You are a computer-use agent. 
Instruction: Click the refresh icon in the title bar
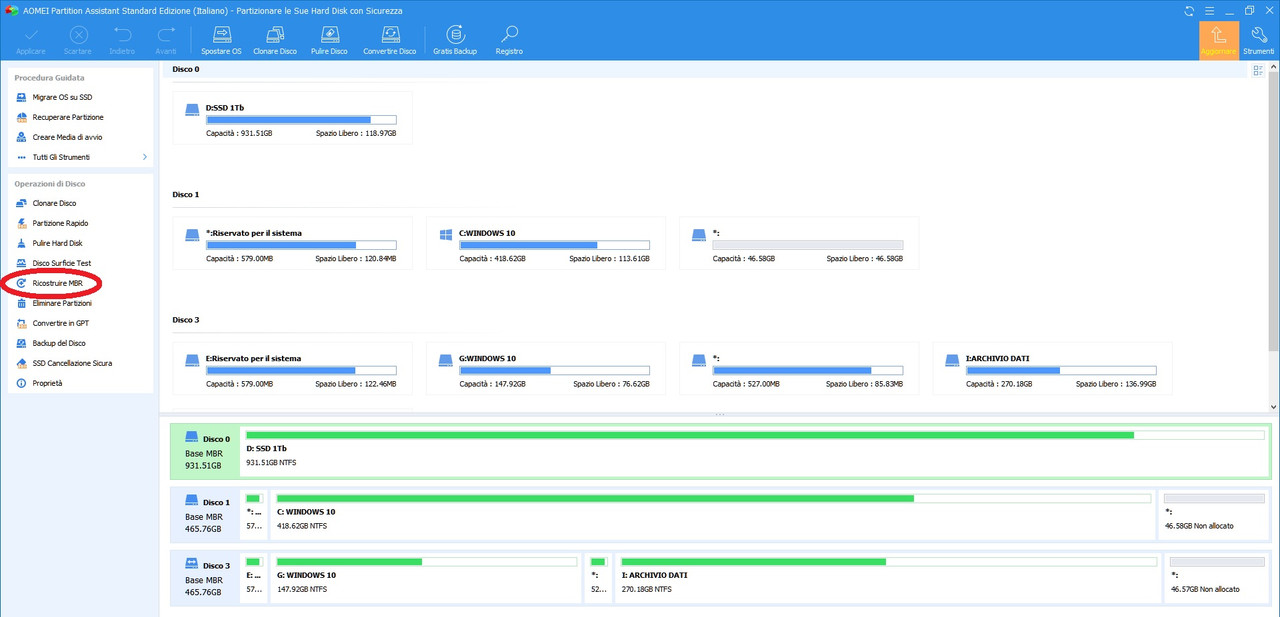click(1189, 10)
